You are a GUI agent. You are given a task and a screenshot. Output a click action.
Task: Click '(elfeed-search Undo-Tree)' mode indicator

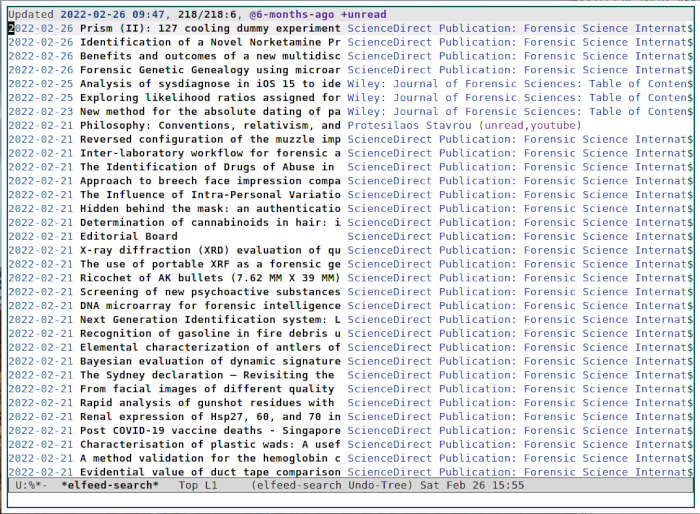(x=332, y=485)
